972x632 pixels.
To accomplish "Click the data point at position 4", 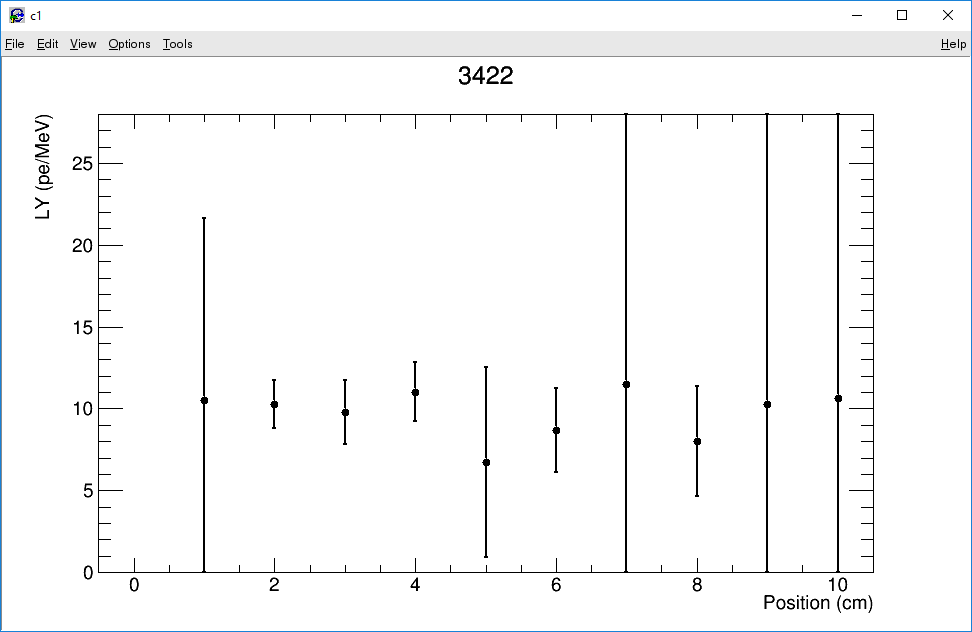I will pos(415,392).
